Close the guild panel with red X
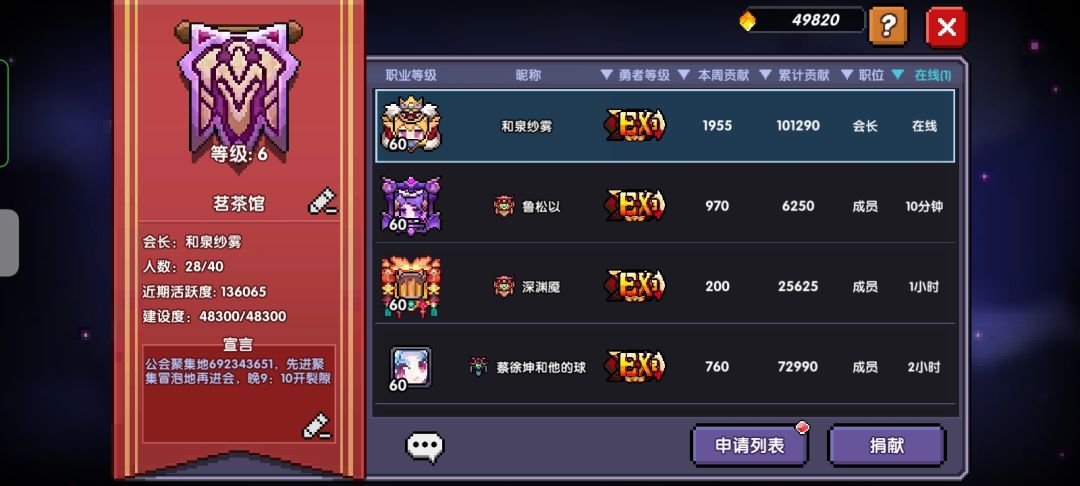1080x486 pixels. coord(946,28)
